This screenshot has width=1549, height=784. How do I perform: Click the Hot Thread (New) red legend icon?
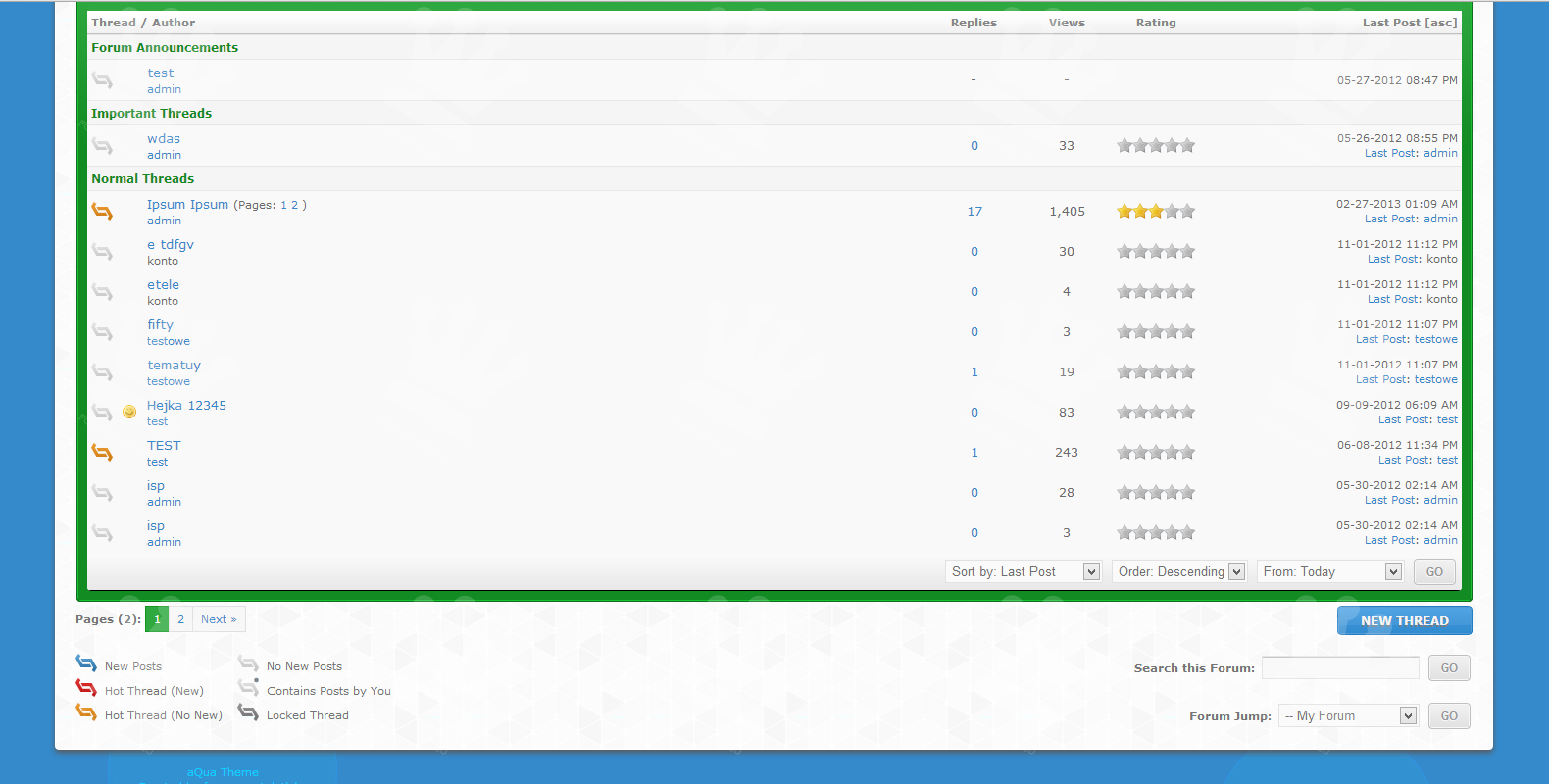(x=86, y=688)
